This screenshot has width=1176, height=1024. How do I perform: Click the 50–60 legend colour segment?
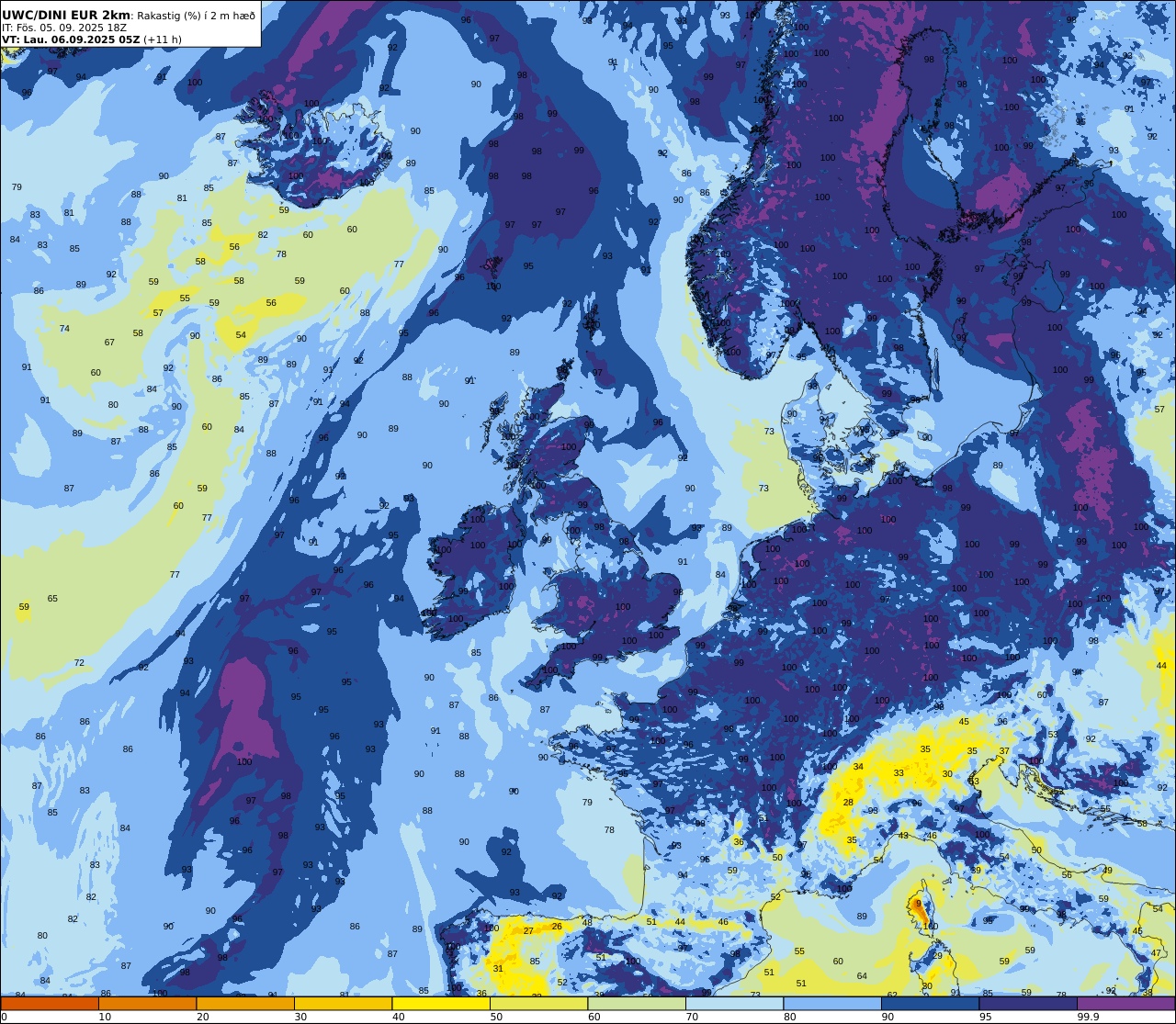tap(538, 1004)
